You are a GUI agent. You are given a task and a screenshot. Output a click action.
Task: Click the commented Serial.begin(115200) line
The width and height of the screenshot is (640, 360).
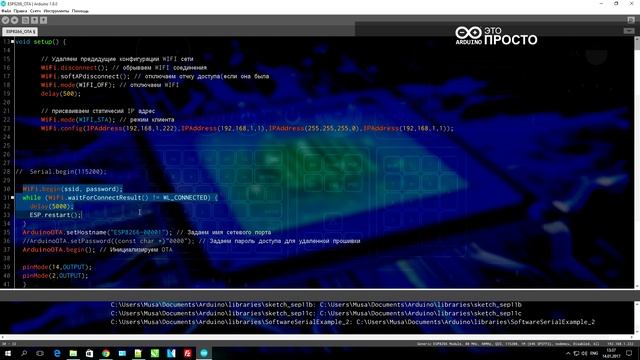point(61,171)
